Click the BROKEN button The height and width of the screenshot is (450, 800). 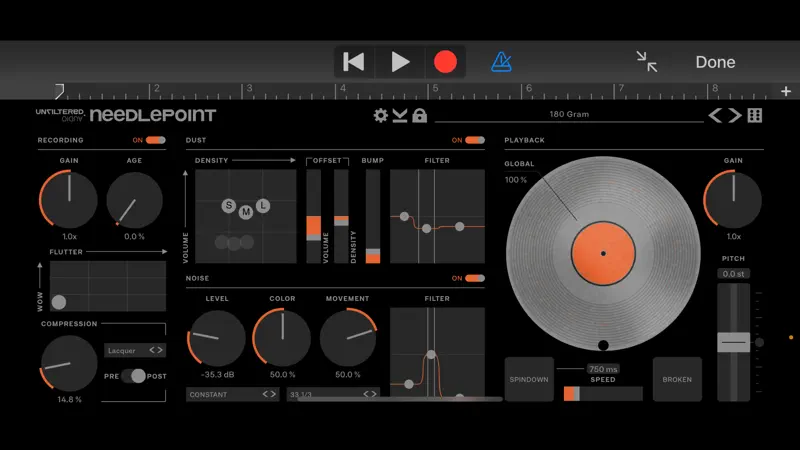coord(677,379)
